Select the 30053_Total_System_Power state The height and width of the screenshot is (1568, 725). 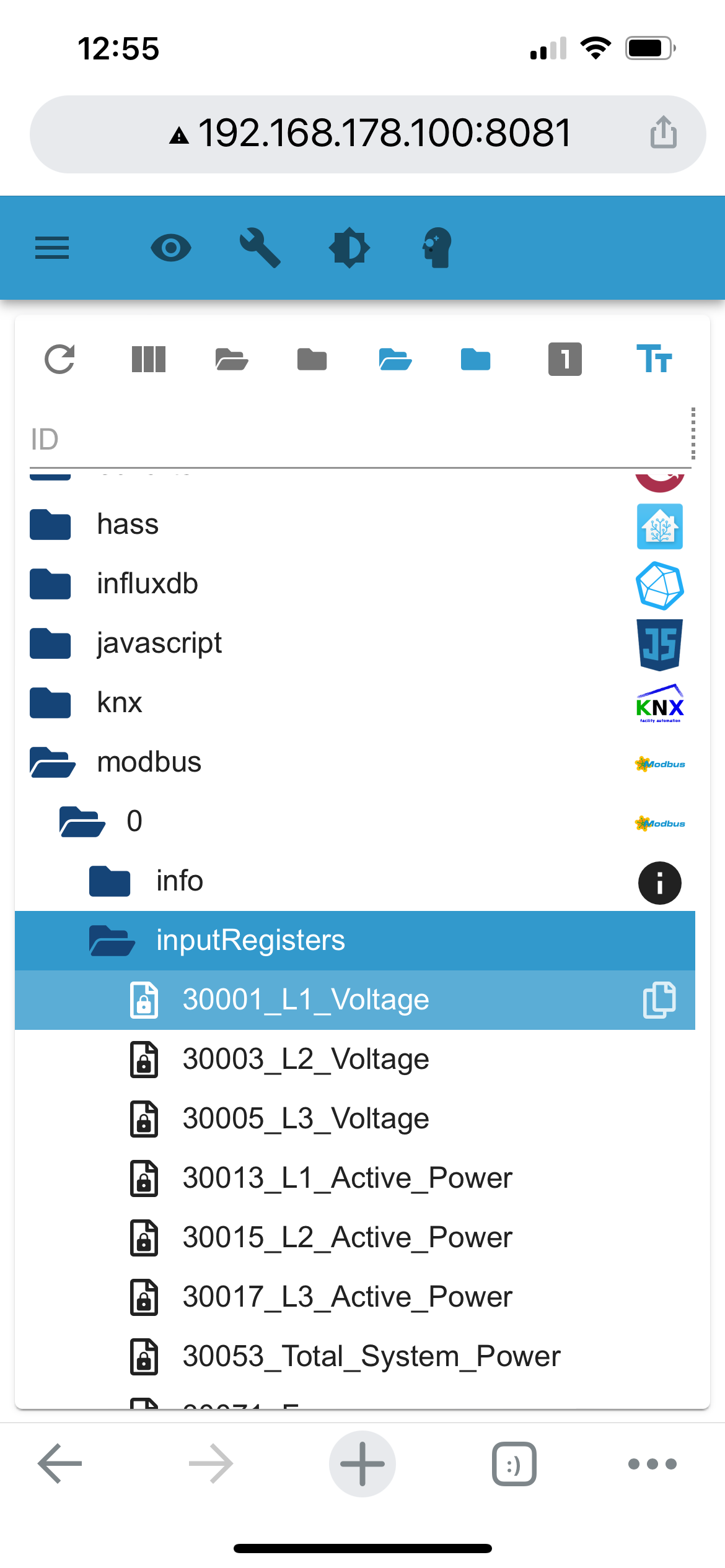pyautogui.click(x=371, y=1356)
